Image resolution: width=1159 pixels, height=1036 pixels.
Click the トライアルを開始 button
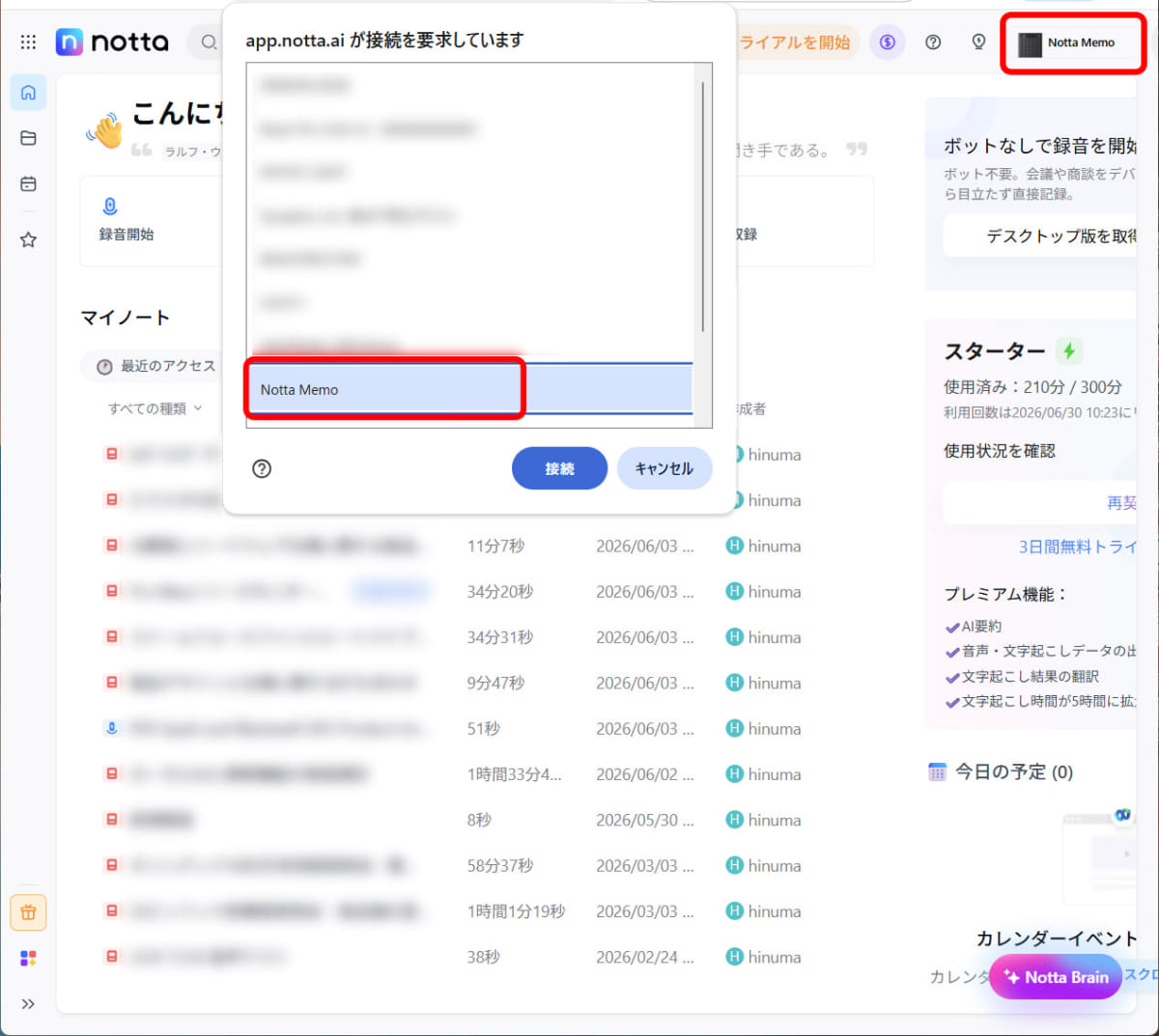pyautogui.click(x=796, y=42)
